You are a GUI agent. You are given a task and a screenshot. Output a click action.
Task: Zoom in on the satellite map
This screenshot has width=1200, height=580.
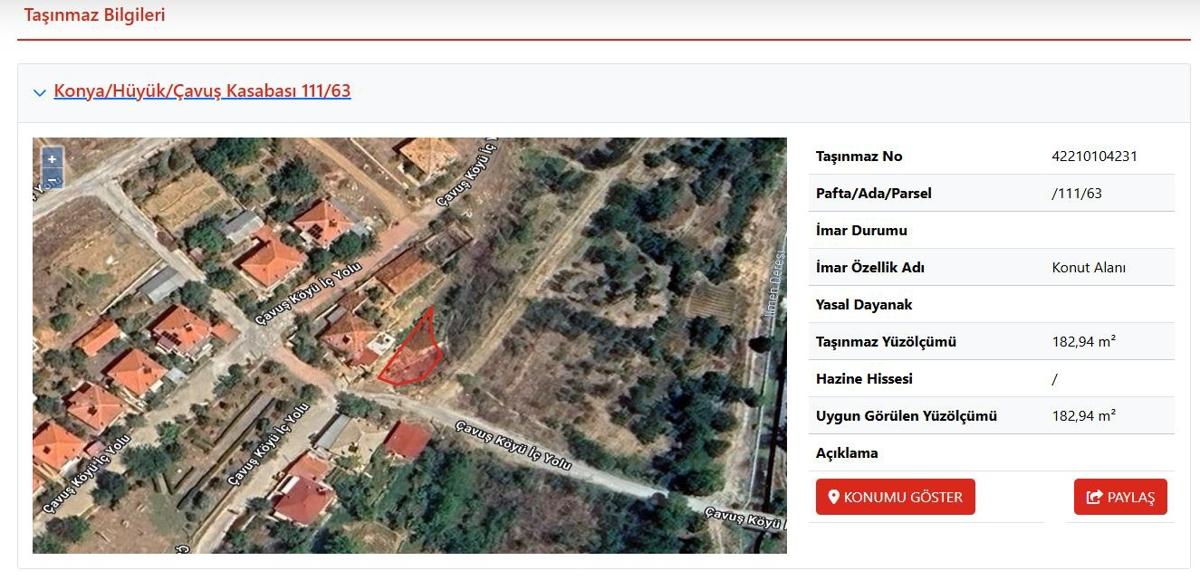point(52,159)
